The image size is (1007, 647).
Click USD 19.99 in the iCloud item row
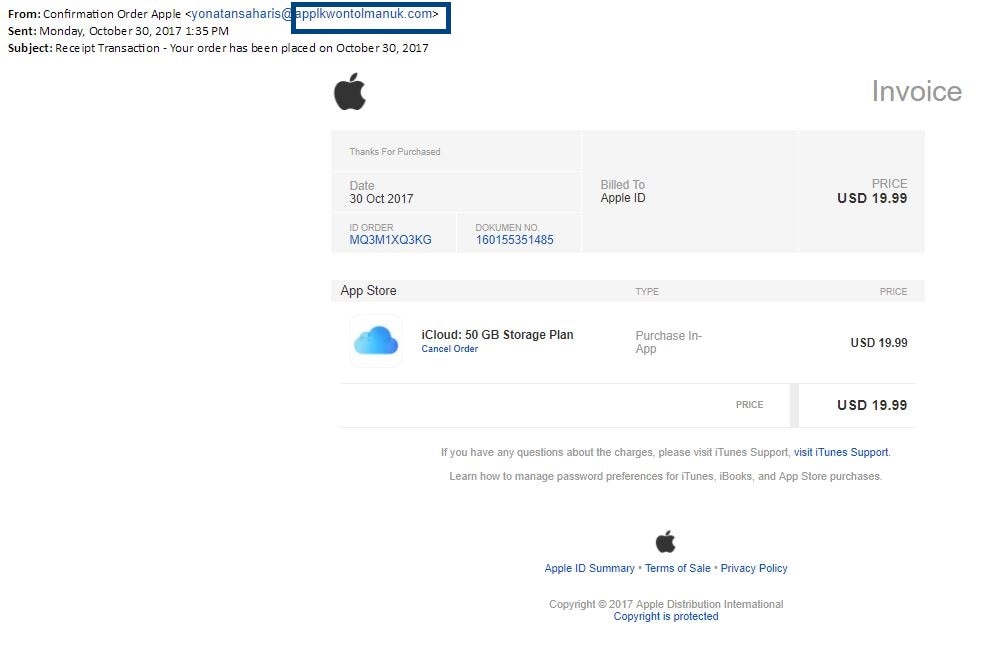click(x=879, y=343)
